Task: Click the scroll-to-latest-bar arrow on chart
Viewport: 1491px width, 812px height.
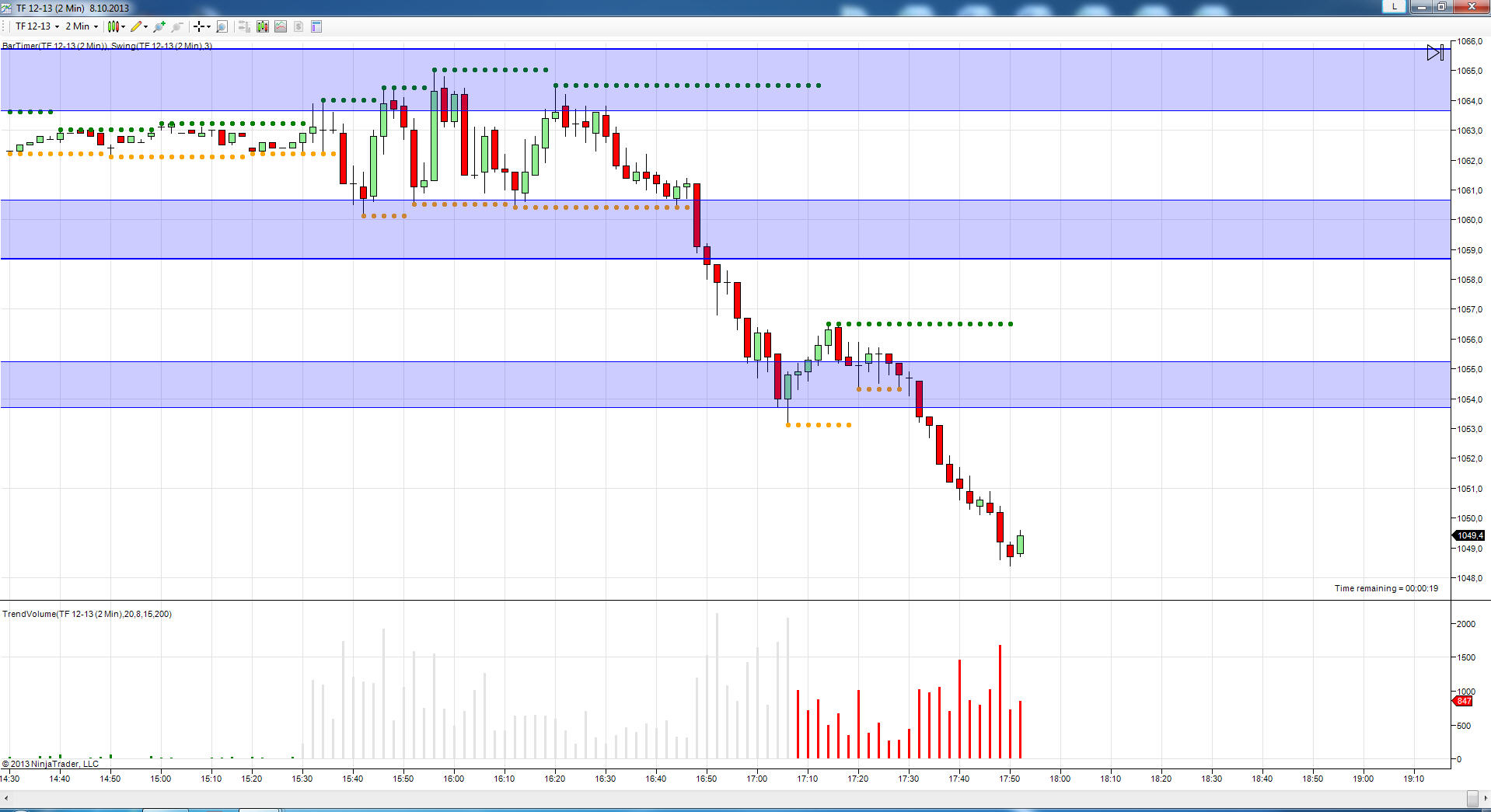Action: click(1435, 53)
